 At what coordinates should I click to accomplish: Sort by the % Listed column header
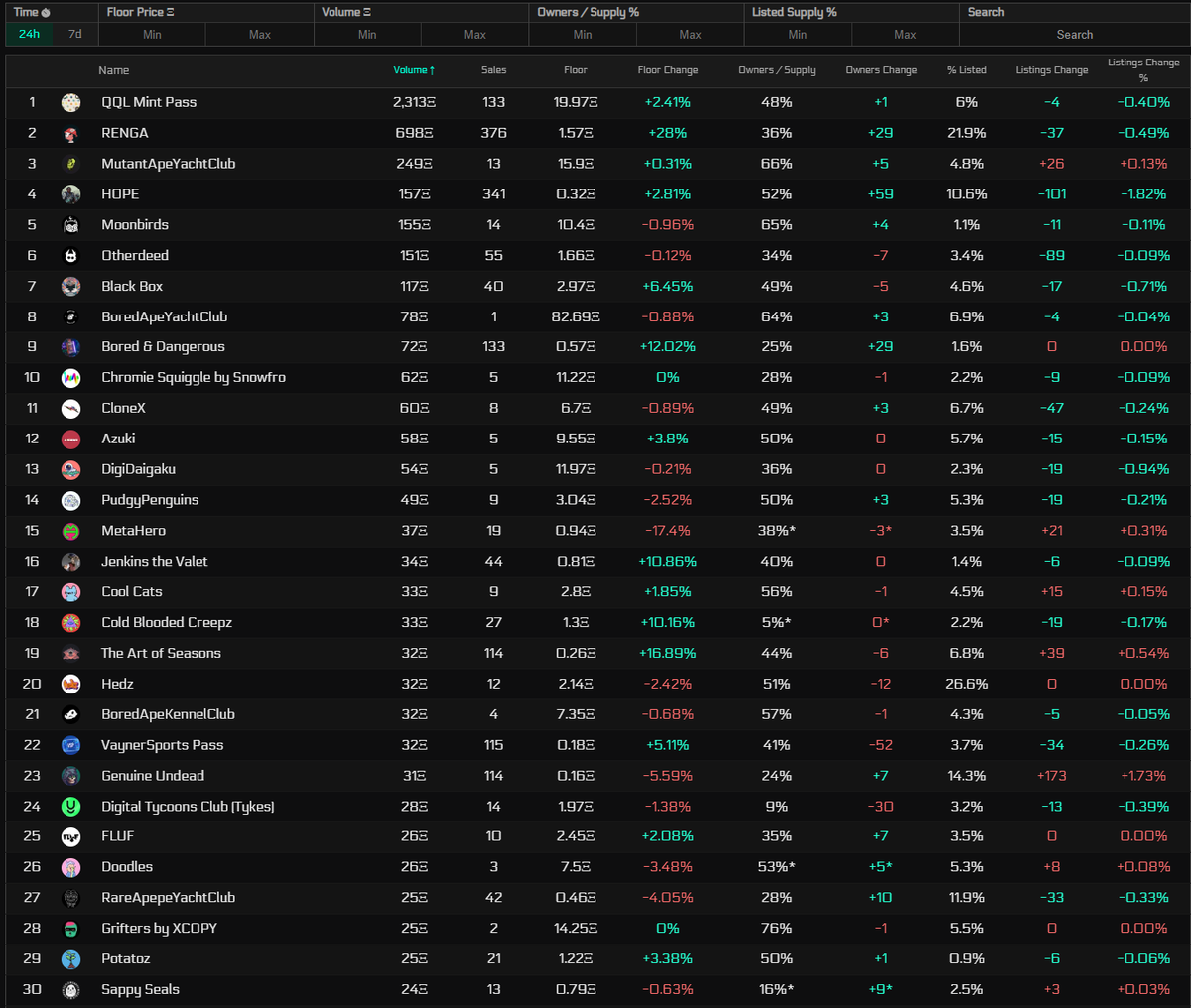tap(967, 70)
